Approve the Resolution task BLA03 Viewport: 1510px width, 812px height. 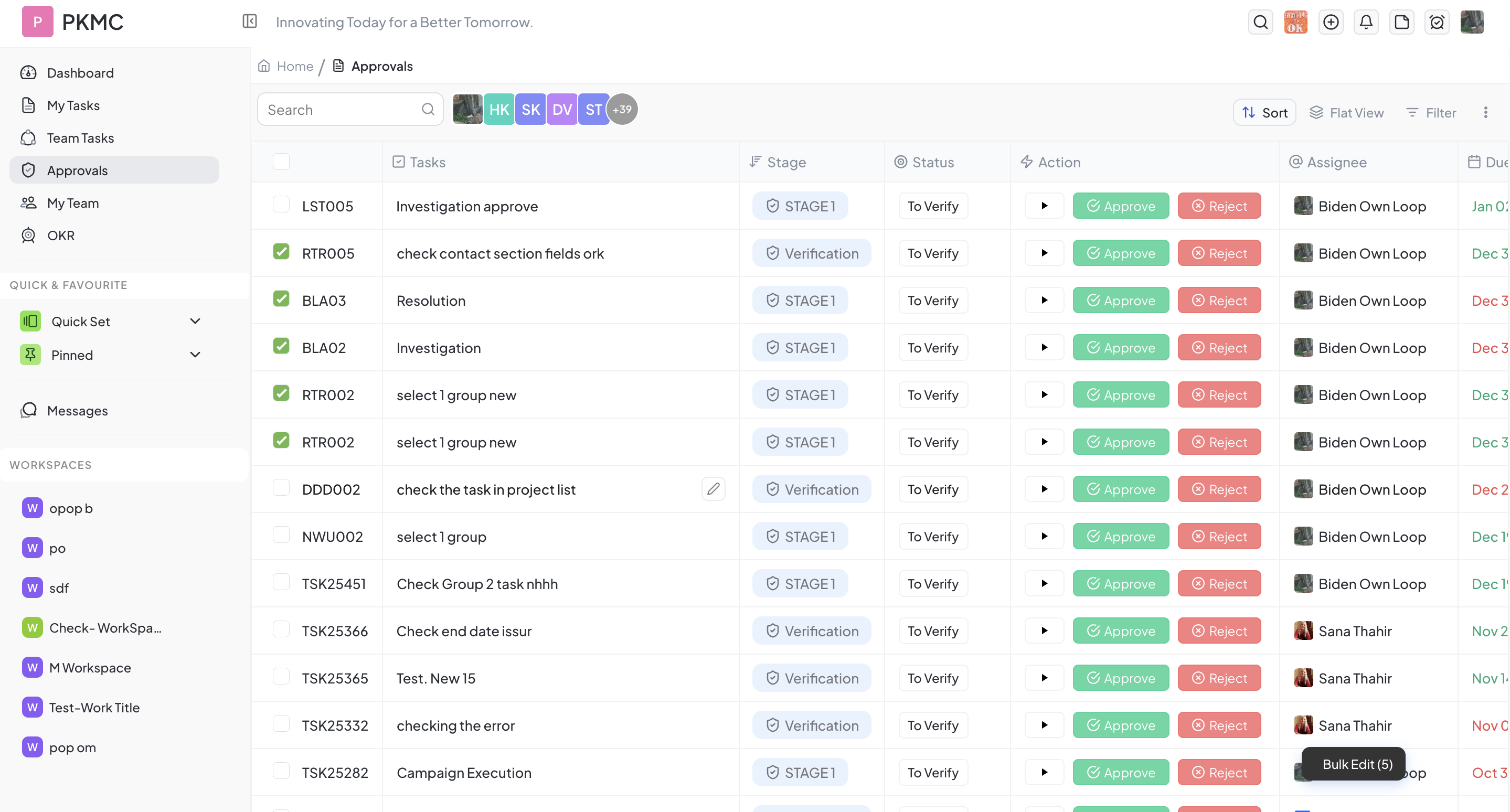click(x=1120, y=300)
